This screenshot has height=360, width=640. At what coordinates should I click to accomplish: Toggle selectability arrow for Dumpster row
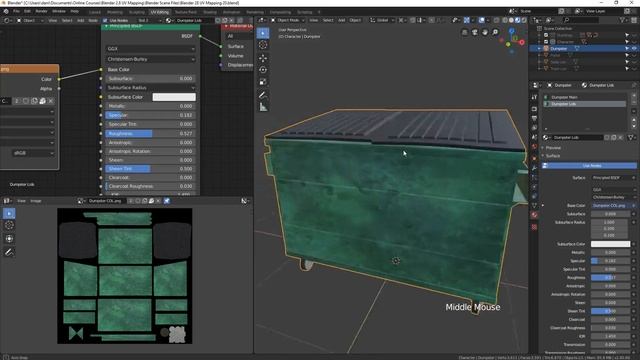(627, 49)
